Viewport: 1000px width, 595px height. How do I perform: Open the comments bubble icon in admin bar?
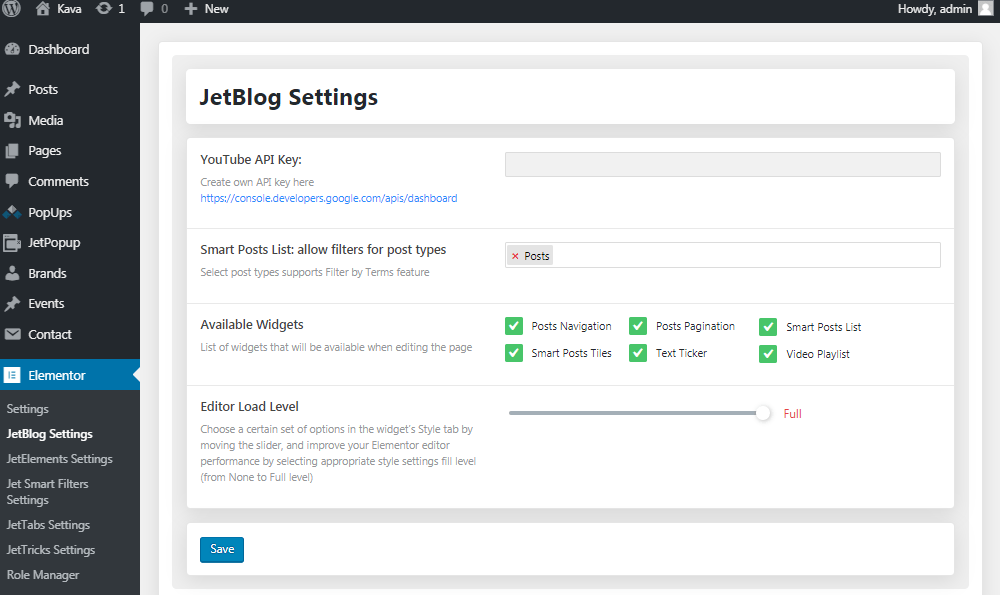click(x=147, y=9)
